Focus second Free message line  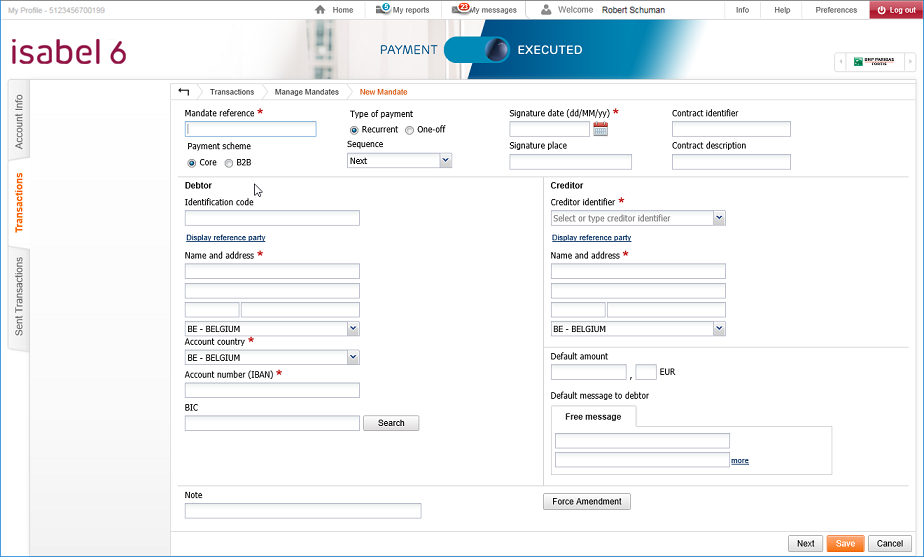[x=642, y=460]
